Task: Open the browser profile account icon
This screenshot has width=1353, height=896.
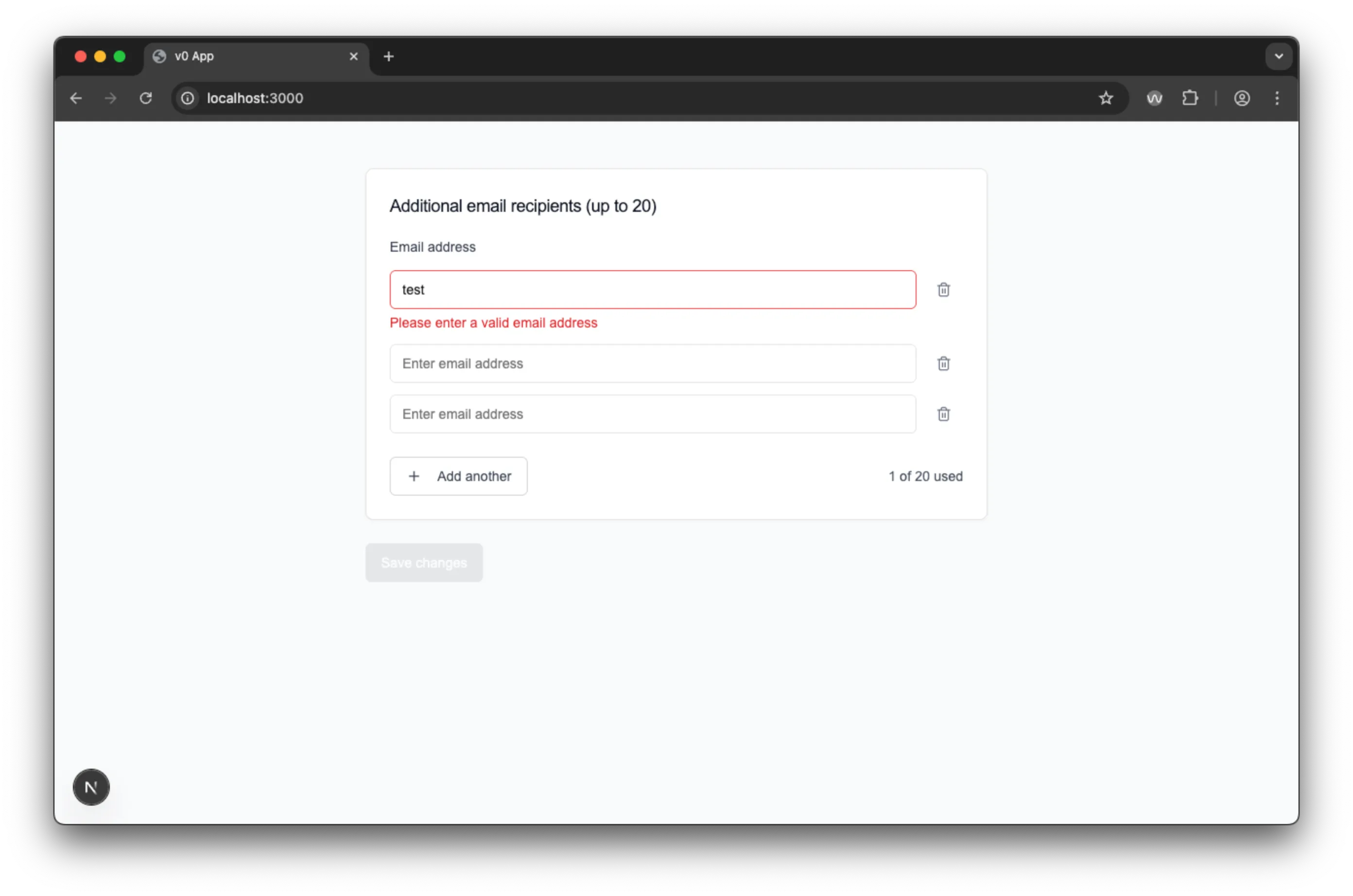Action: (x=1242, y=98)
